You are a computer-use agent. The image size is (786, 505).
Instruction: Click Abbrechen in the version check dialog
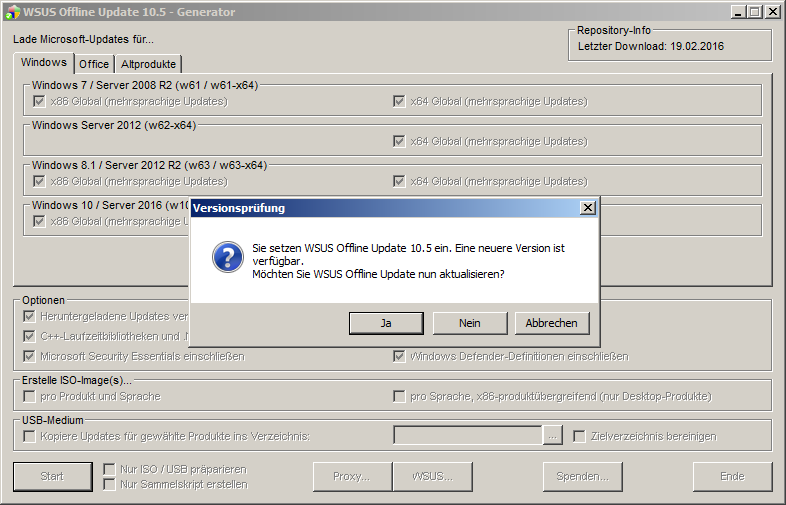coord(552,323)
